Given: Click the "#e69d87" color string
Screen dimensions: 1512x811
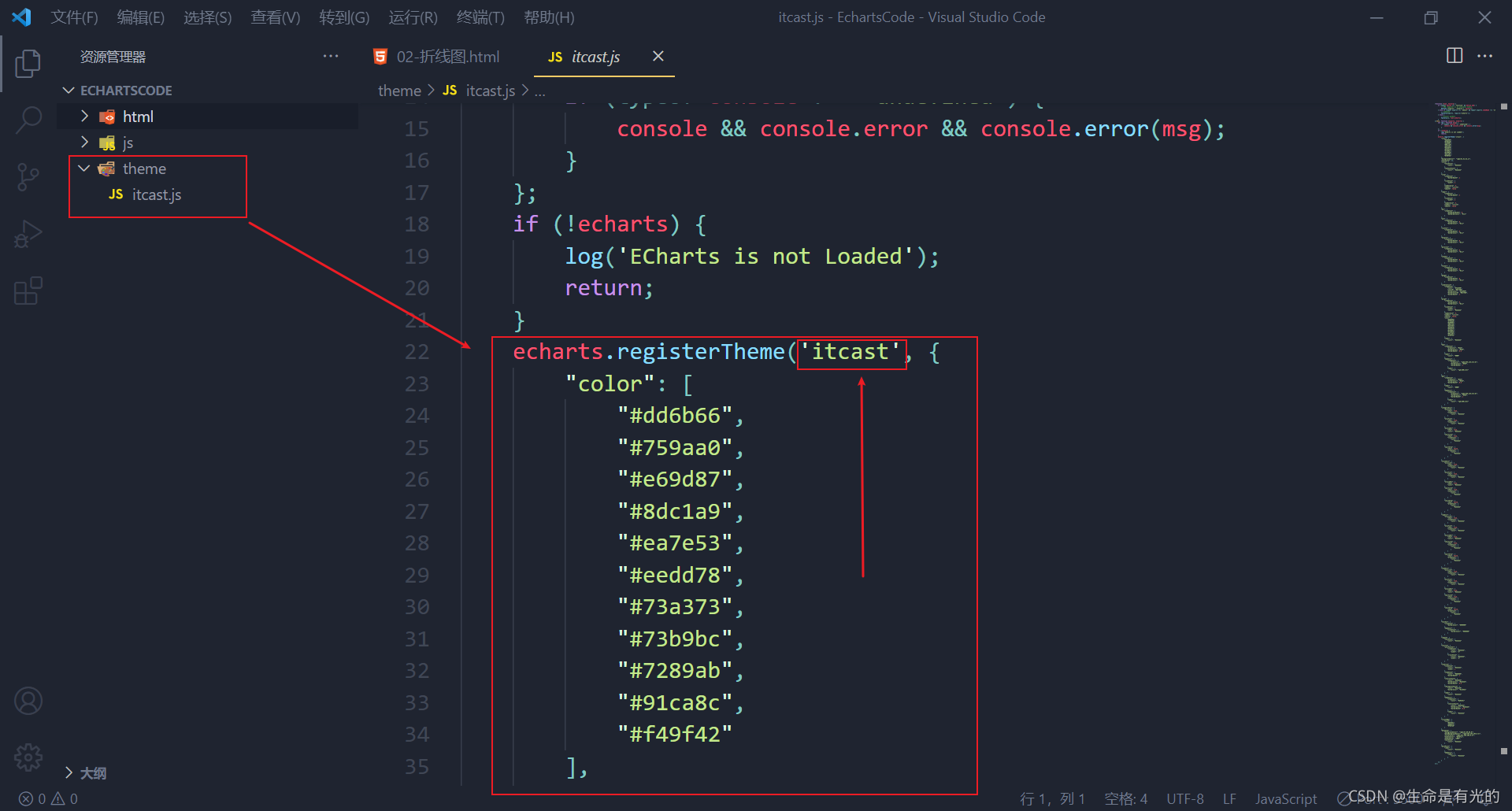Looking at the screenshot, I should [675, 480].
